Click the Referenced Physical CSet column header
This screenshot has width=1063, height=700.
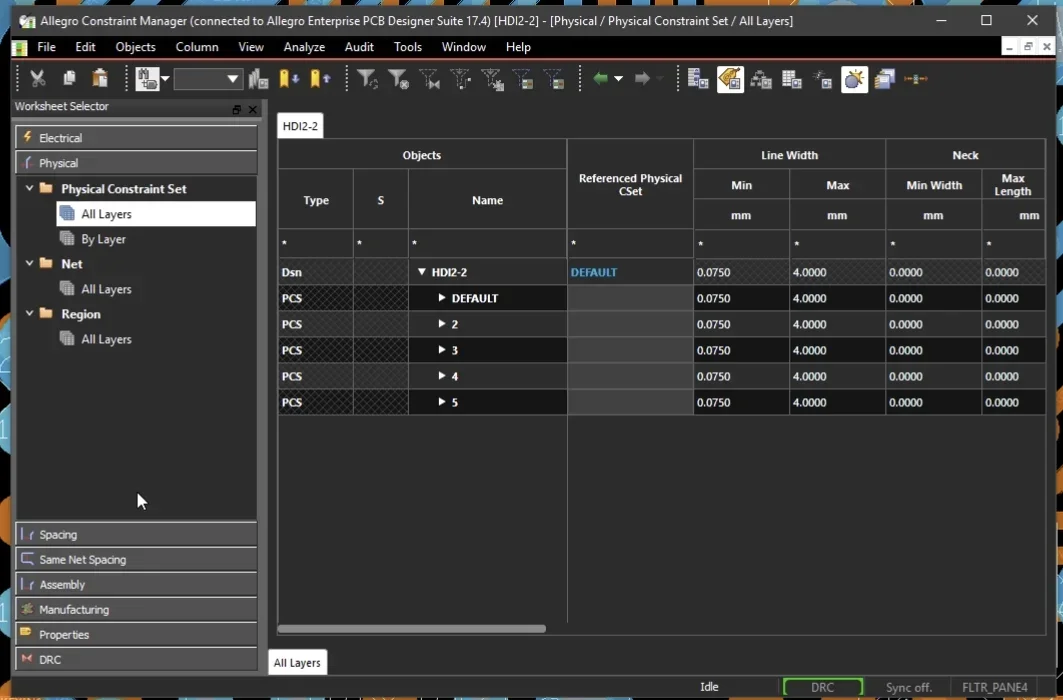(630, 184)
